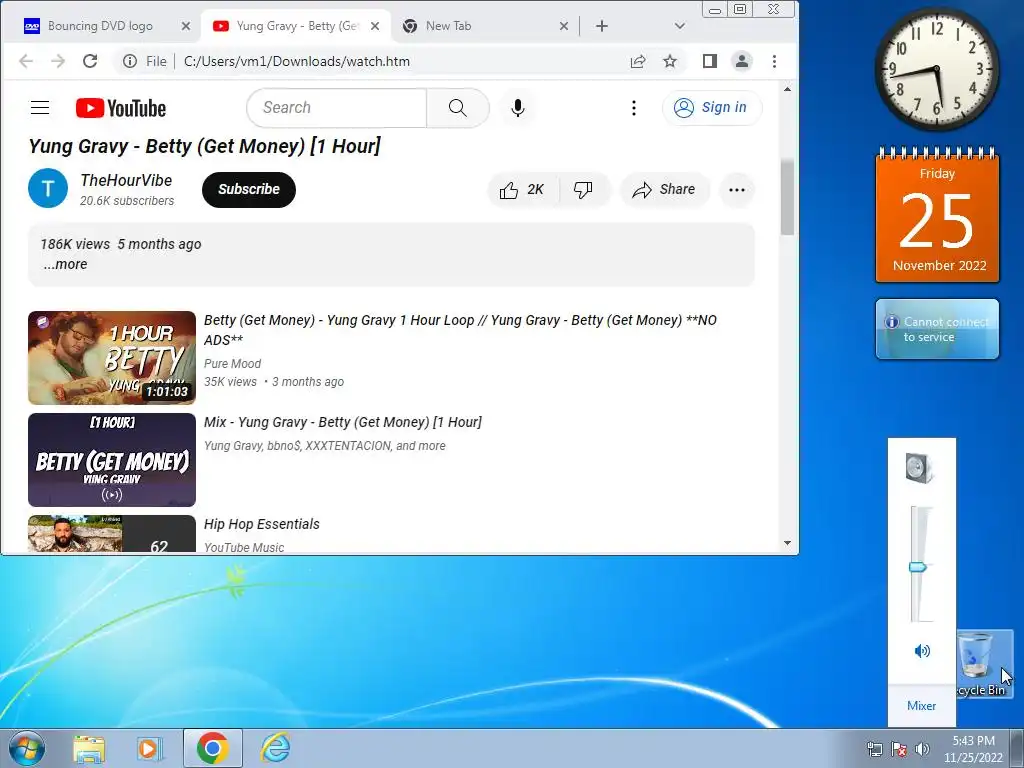This screenshot has width=1024, height=768.
Task: Reload the current page
Action: click(x=90, y=61)
